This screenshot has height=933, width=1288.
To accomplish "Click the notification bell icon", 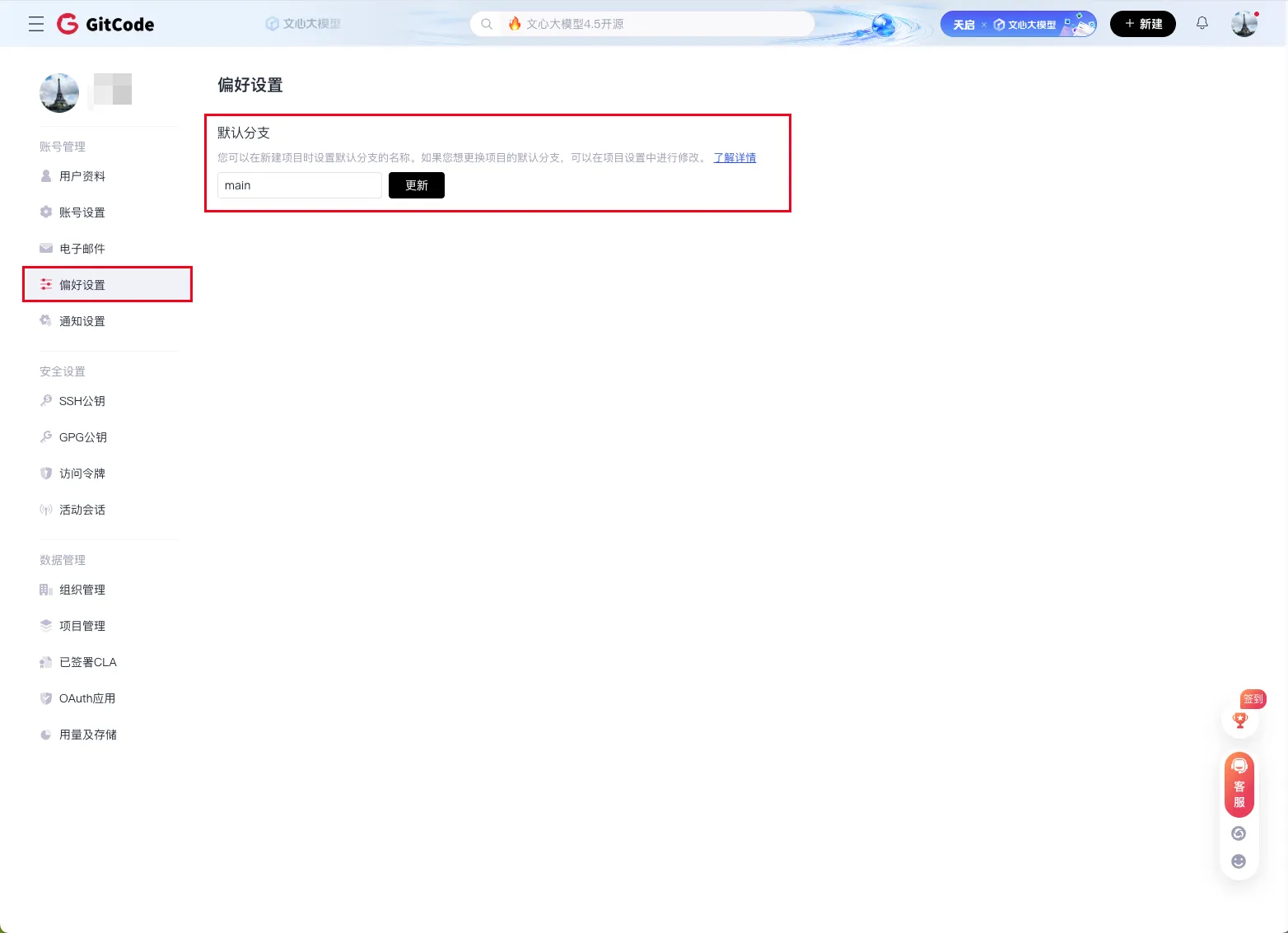I will (1202, 23).
